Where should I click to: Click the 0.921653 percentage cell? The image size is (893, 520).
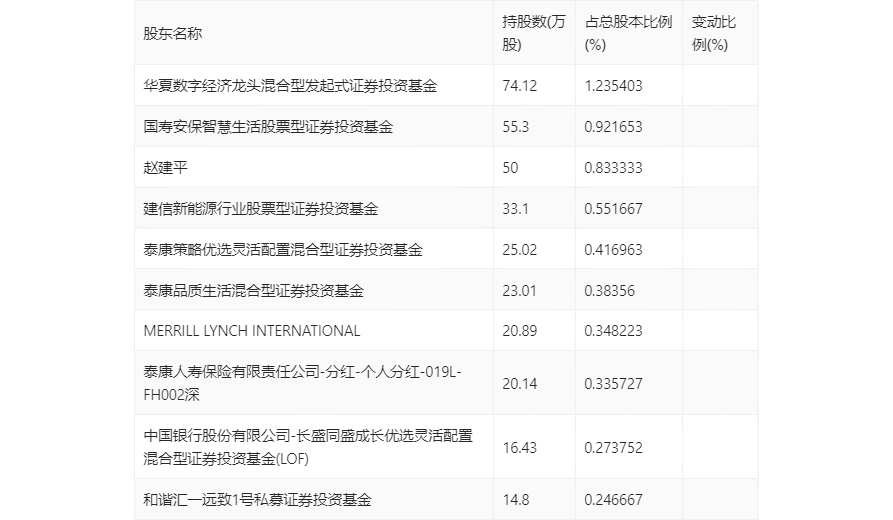[x=613, y=126]
